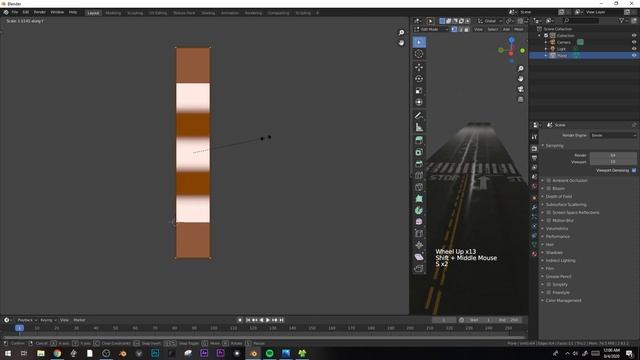Viewport: 640px width, 360px height.
Task: Open the File menu
Action: (15, 13)
